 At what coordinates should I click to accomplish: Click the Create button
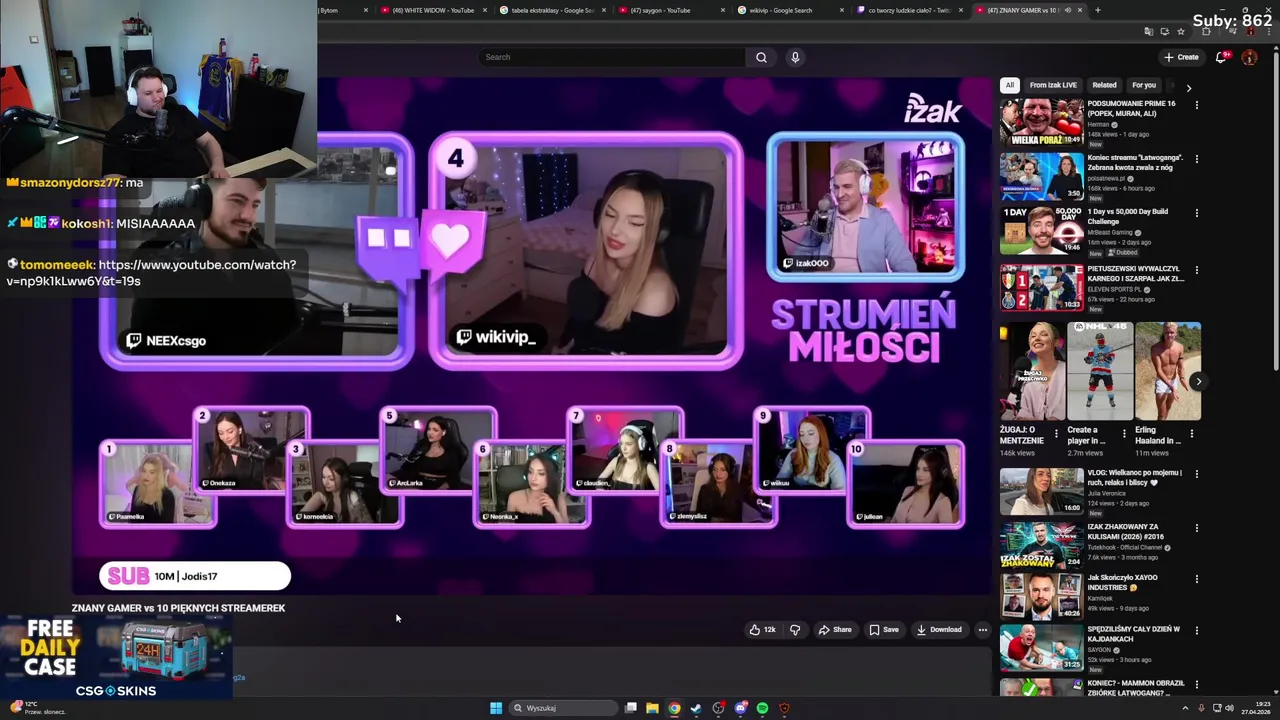coord(1182,57)
